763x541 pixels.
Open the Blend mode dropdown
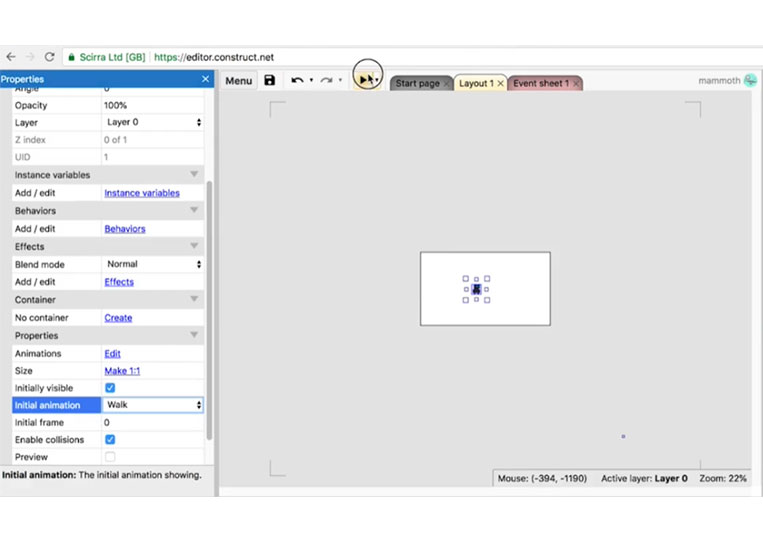(x=153, y=264)
